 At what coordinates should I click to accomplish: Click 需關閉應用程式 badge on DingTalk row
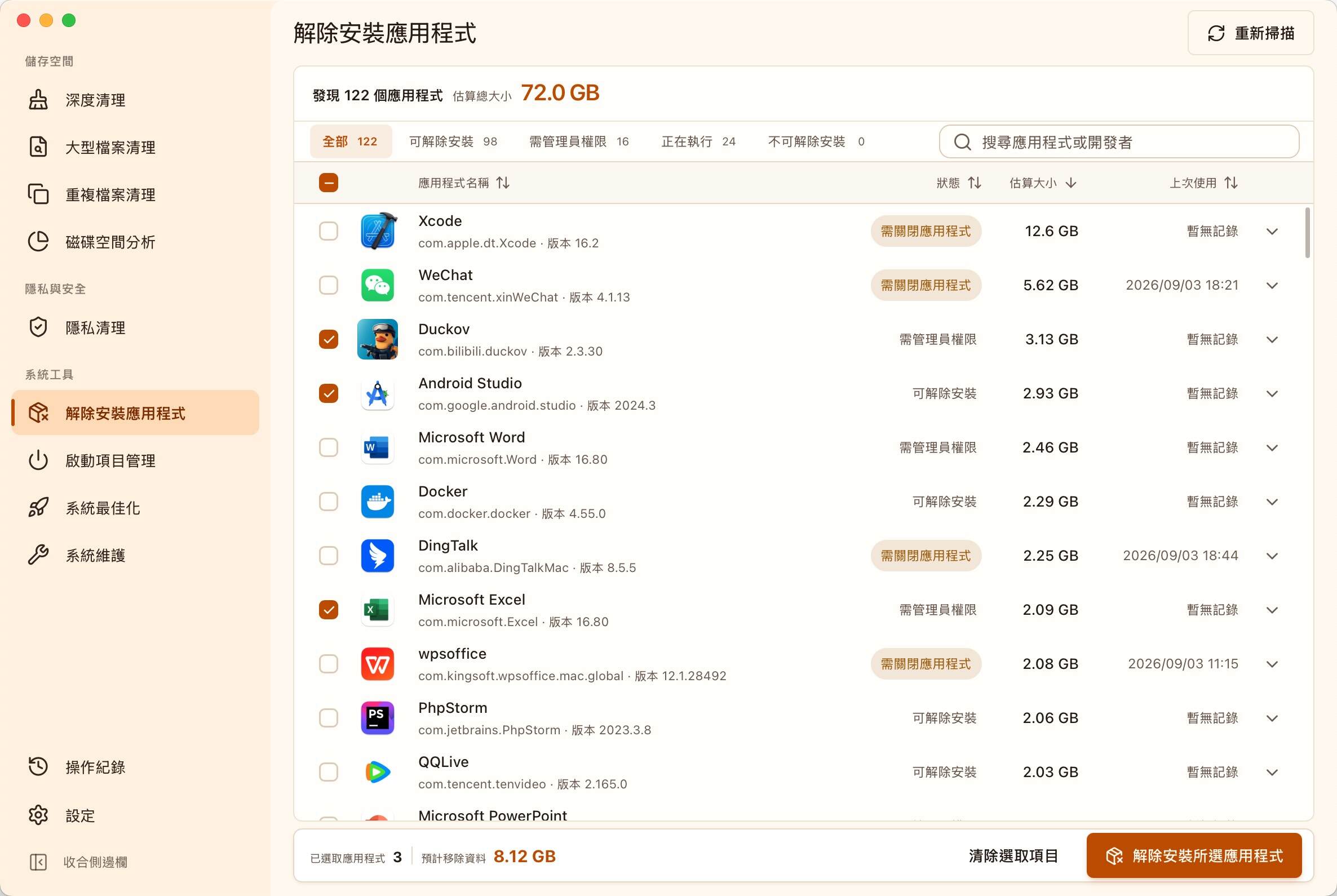926,556
